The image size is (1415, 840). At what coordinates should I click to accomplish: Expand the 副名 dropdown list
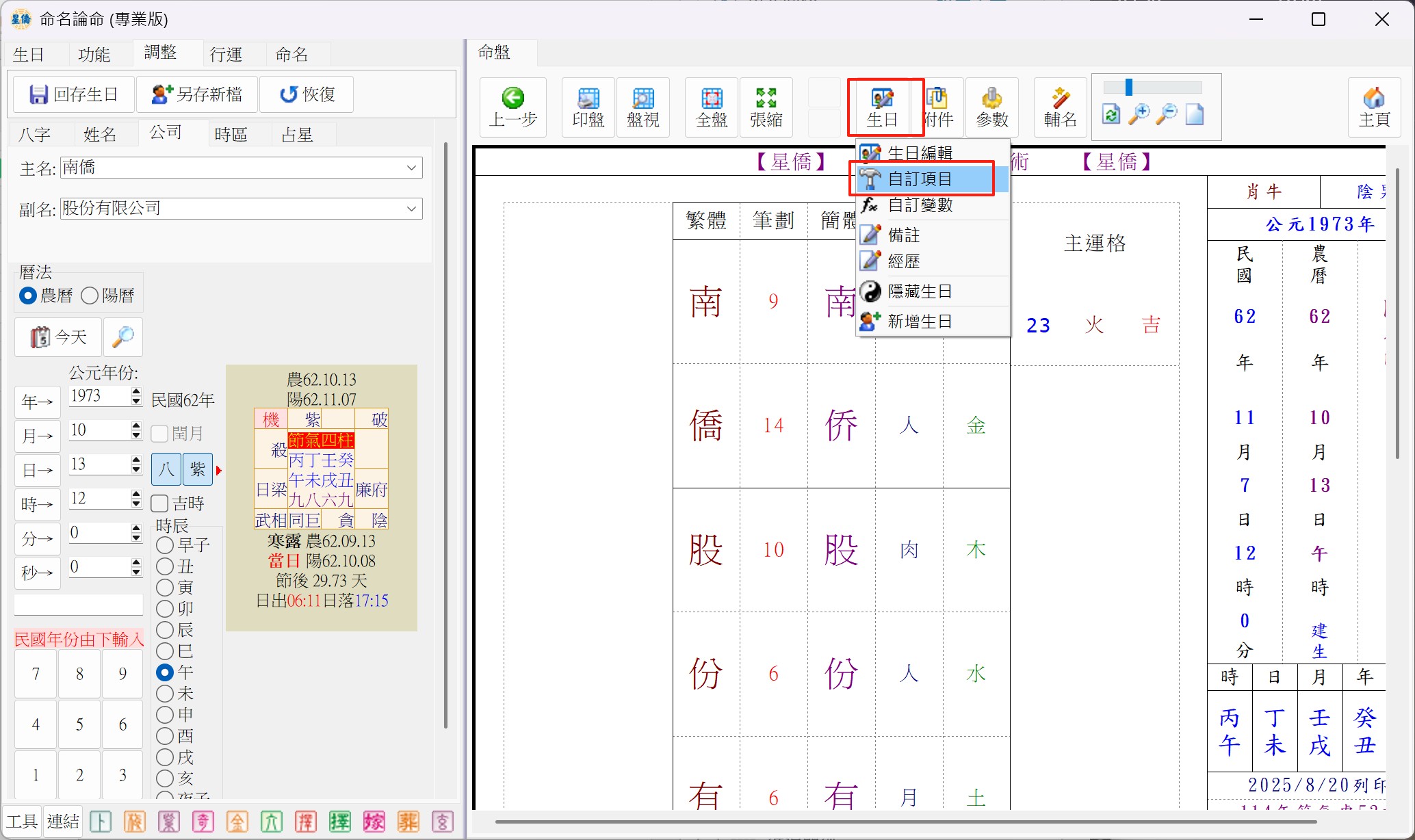[411, 209]
